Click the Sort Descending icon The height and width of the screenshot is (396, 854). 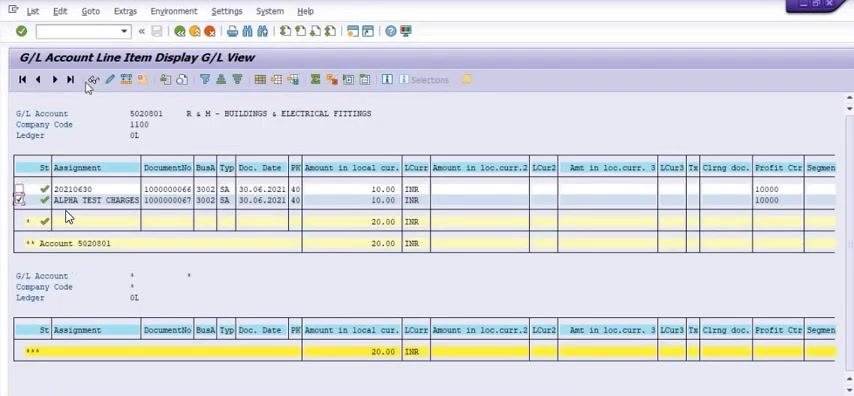pyautogui.click(x=237, y=80)
